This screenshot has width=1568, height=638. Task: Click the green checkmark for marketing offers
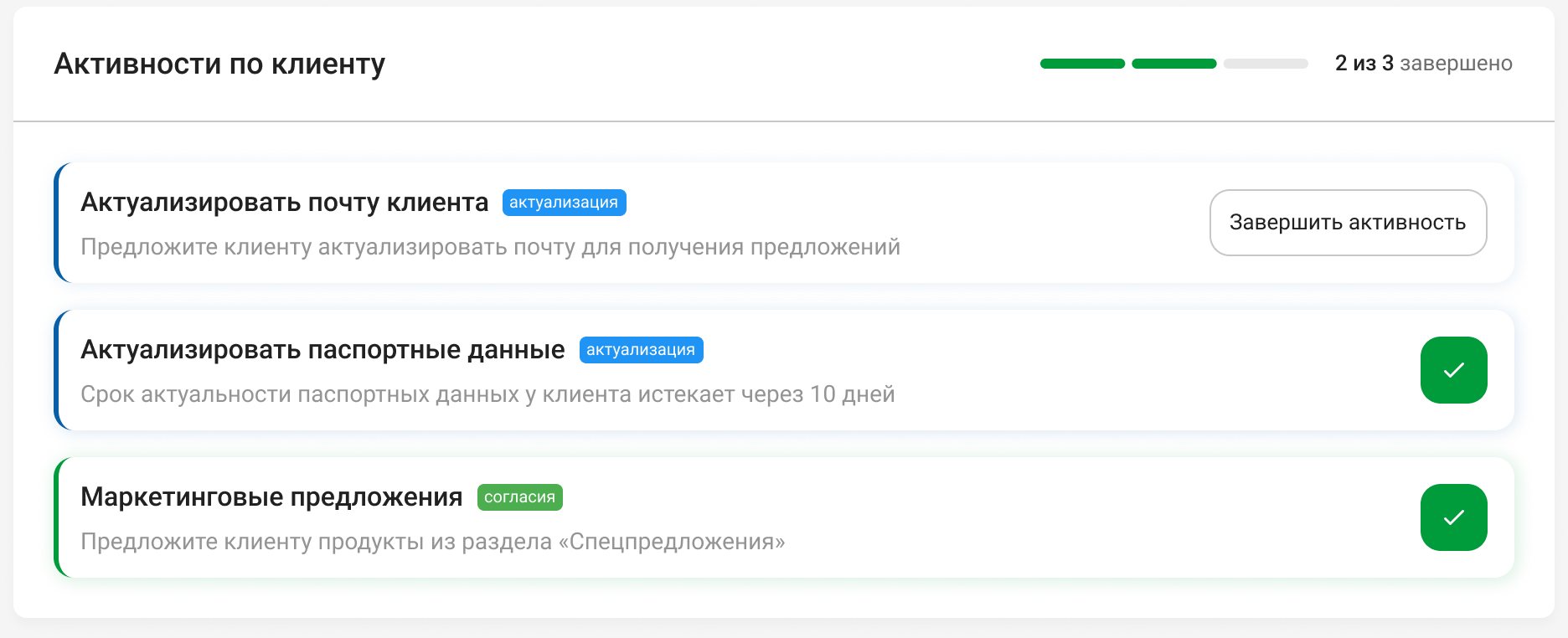click(x=1453, y=517)
